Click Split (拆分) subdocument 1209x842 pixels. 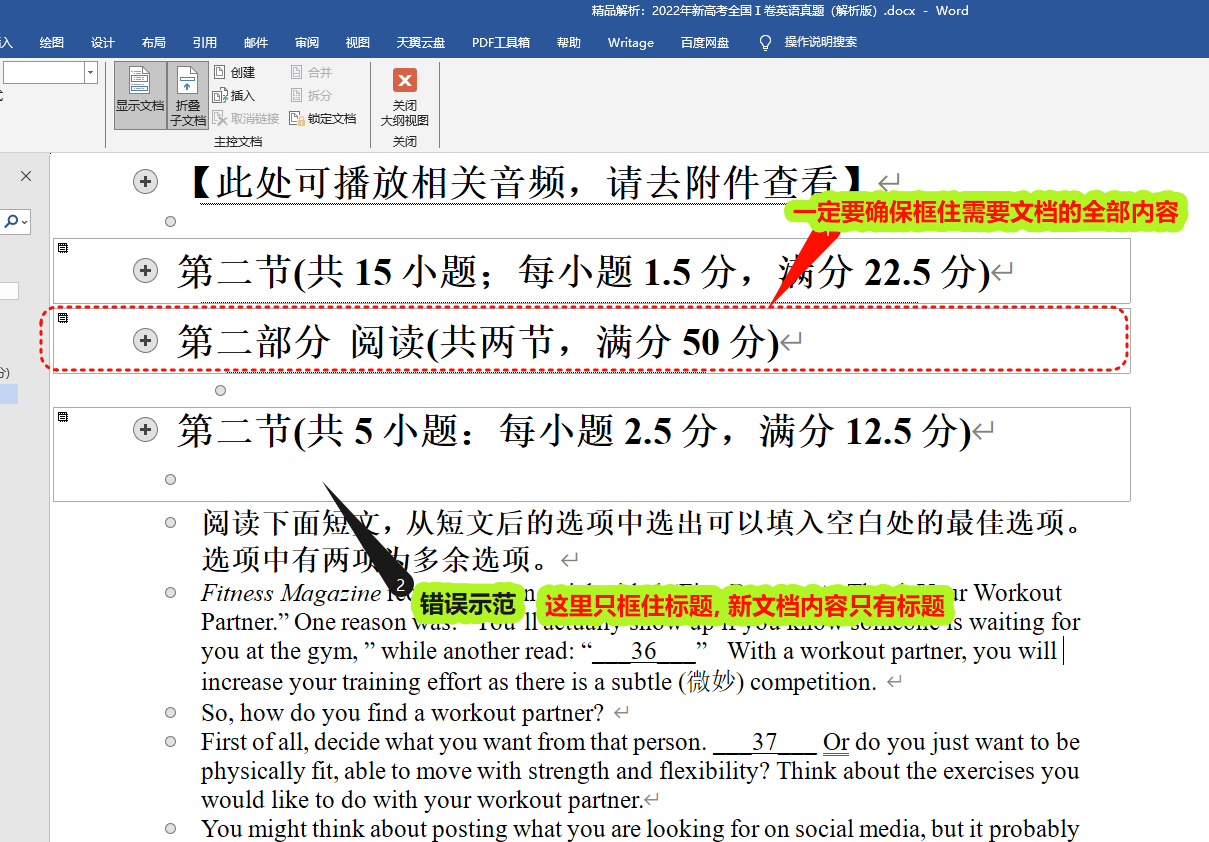point(311,95)
